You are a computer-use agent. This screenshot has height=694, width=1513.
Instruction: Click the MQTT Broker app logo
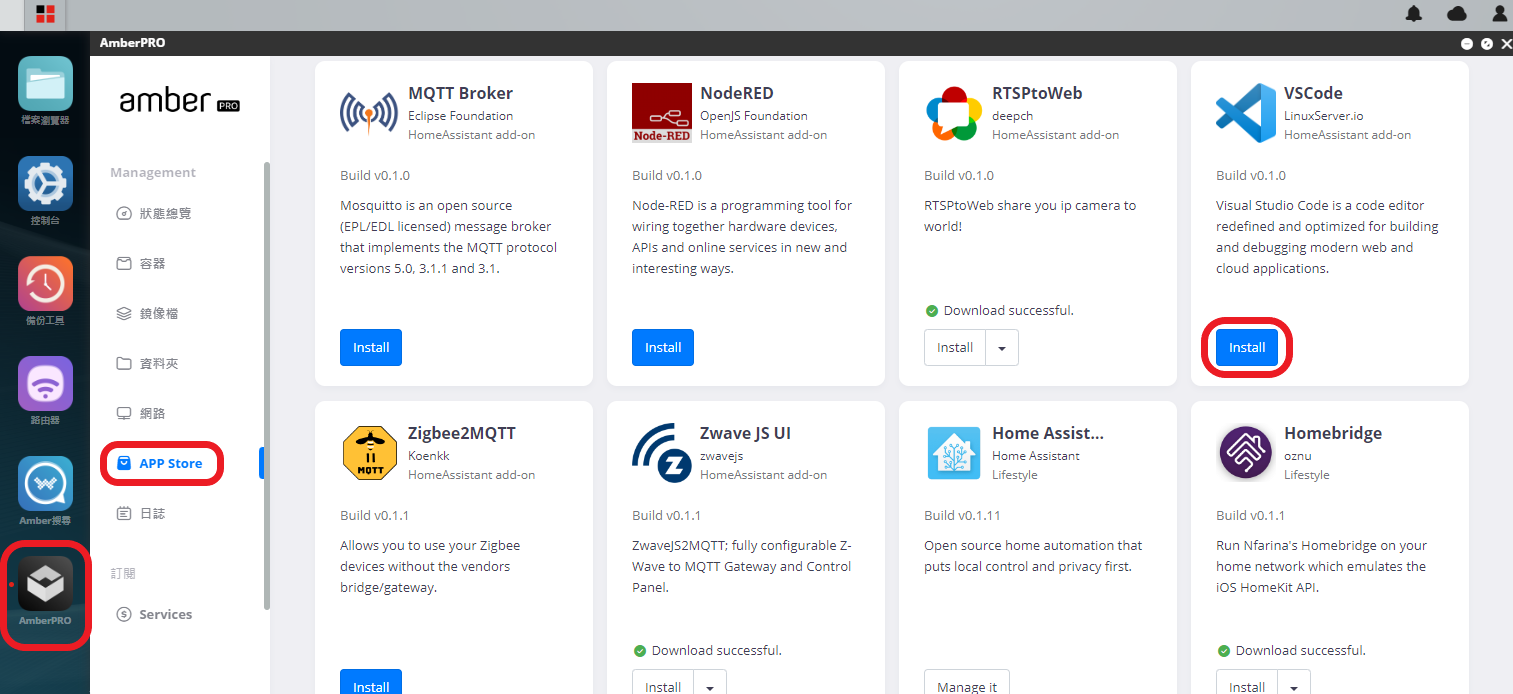pyautogui.click(x=369, y=113)
